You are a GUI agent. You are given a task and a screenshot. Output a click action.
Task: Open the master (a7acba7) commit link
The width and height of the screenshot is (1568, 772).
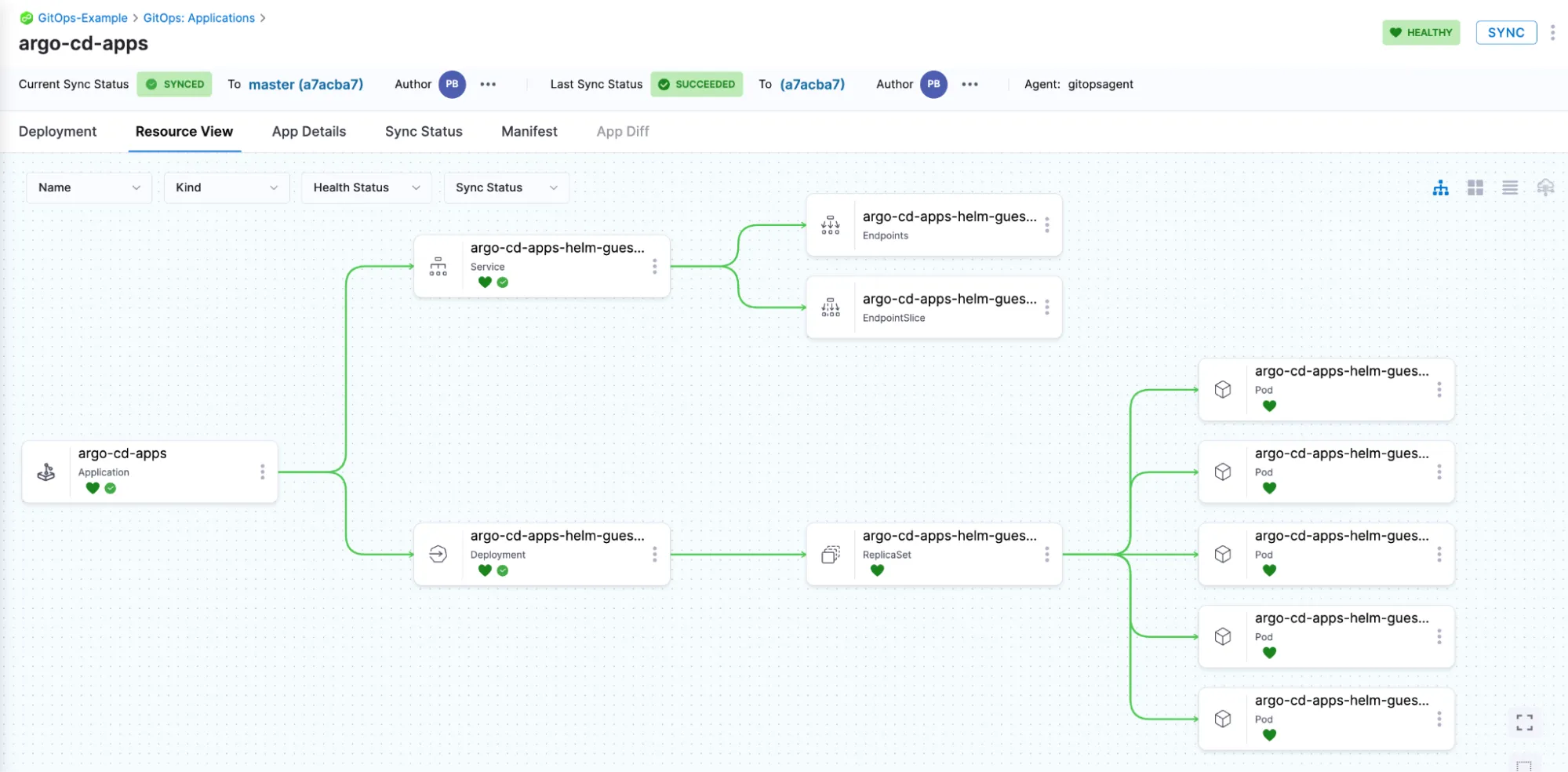coord(306,84)
